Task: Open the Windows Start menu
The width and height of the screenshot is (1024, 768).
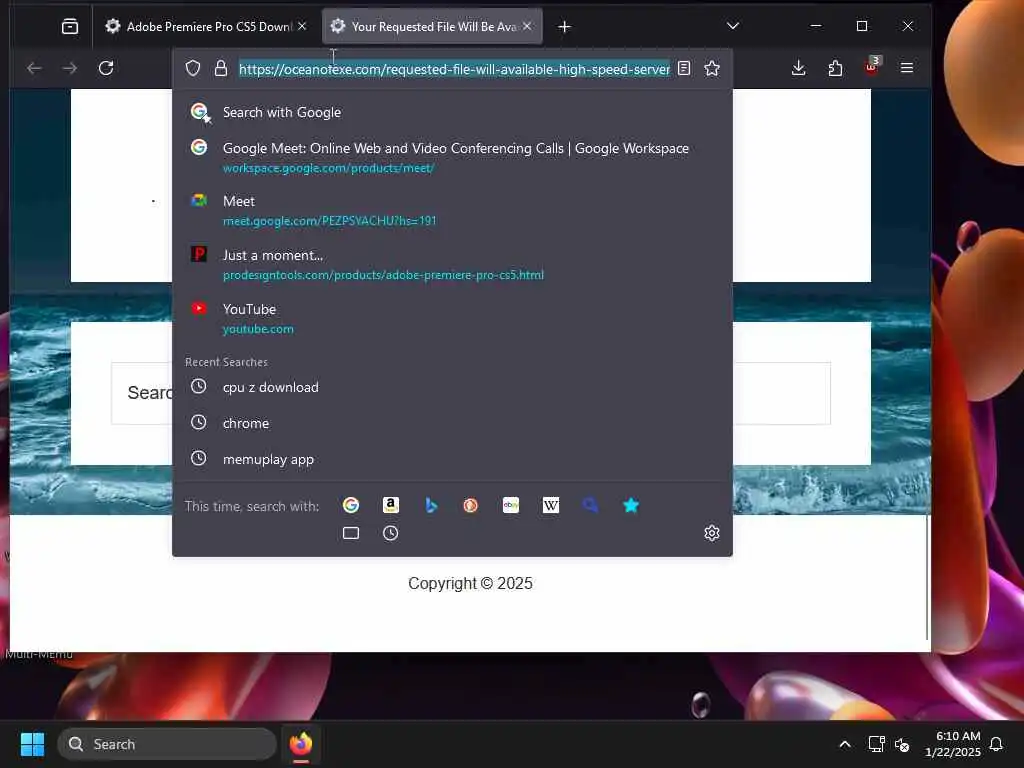Action: coord(32,744)
